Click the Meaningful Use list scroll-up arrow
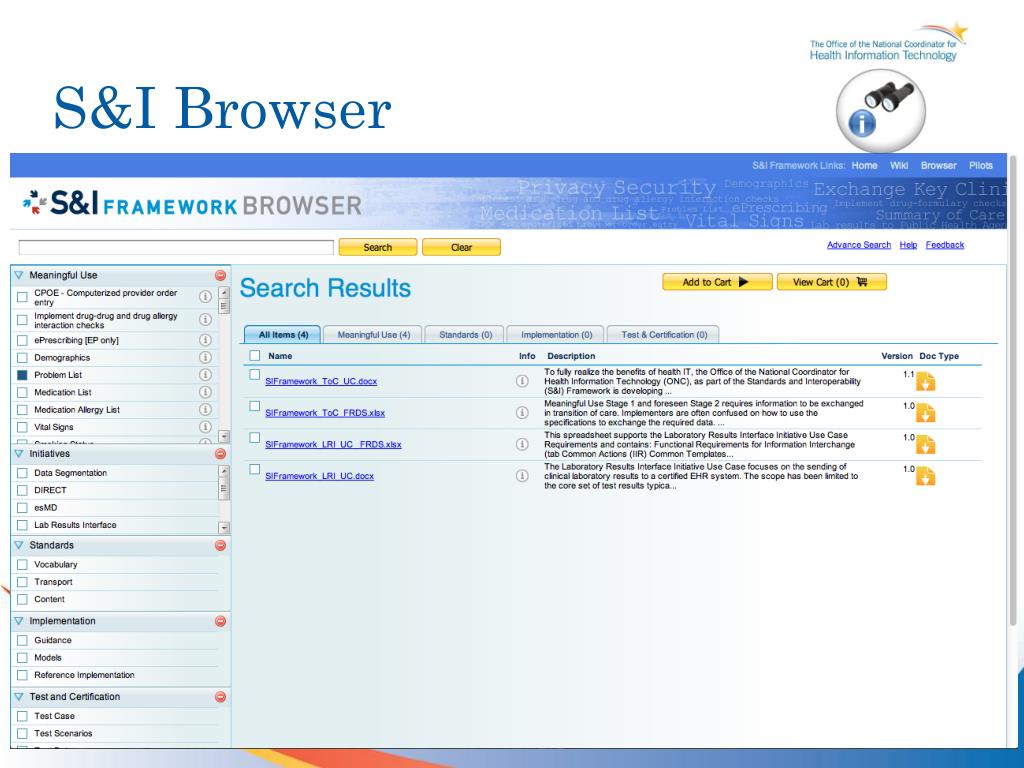 pos(224,293)
